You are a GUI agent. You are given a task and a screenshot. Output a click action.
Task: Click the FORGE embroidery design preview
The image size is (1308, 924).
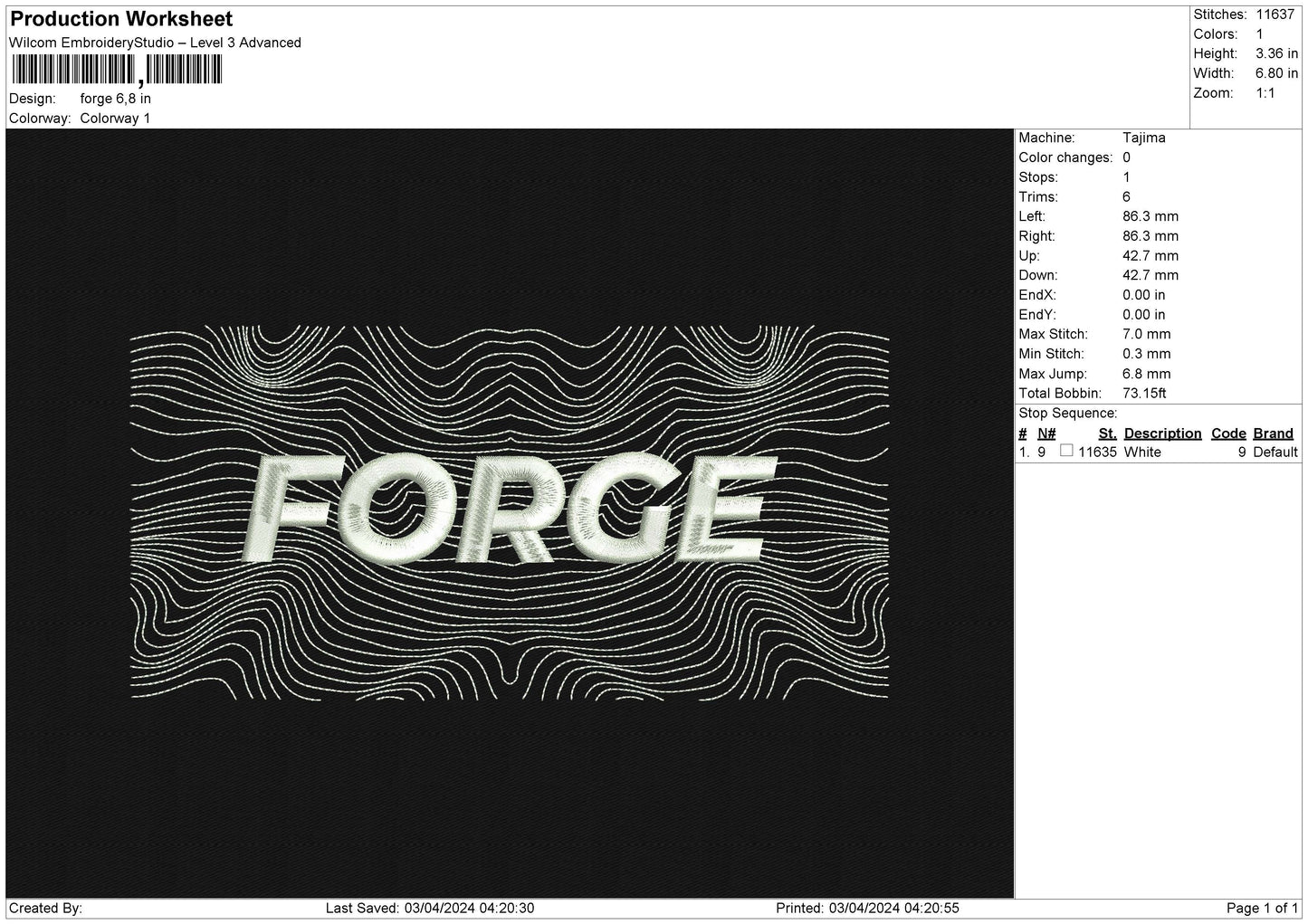coord(510,513)
